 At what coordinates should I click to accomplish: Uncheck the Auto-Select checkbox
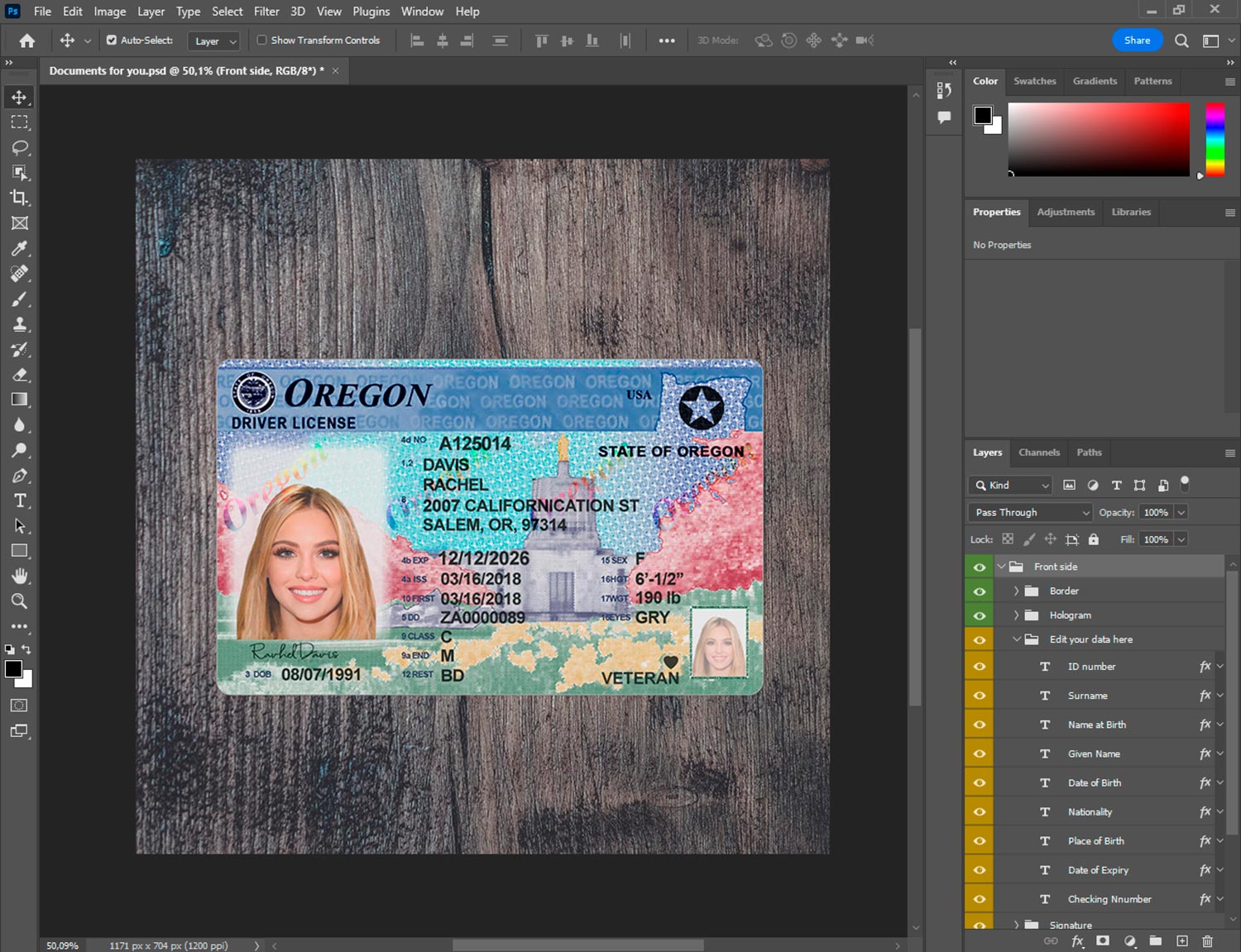coord(112,40)
